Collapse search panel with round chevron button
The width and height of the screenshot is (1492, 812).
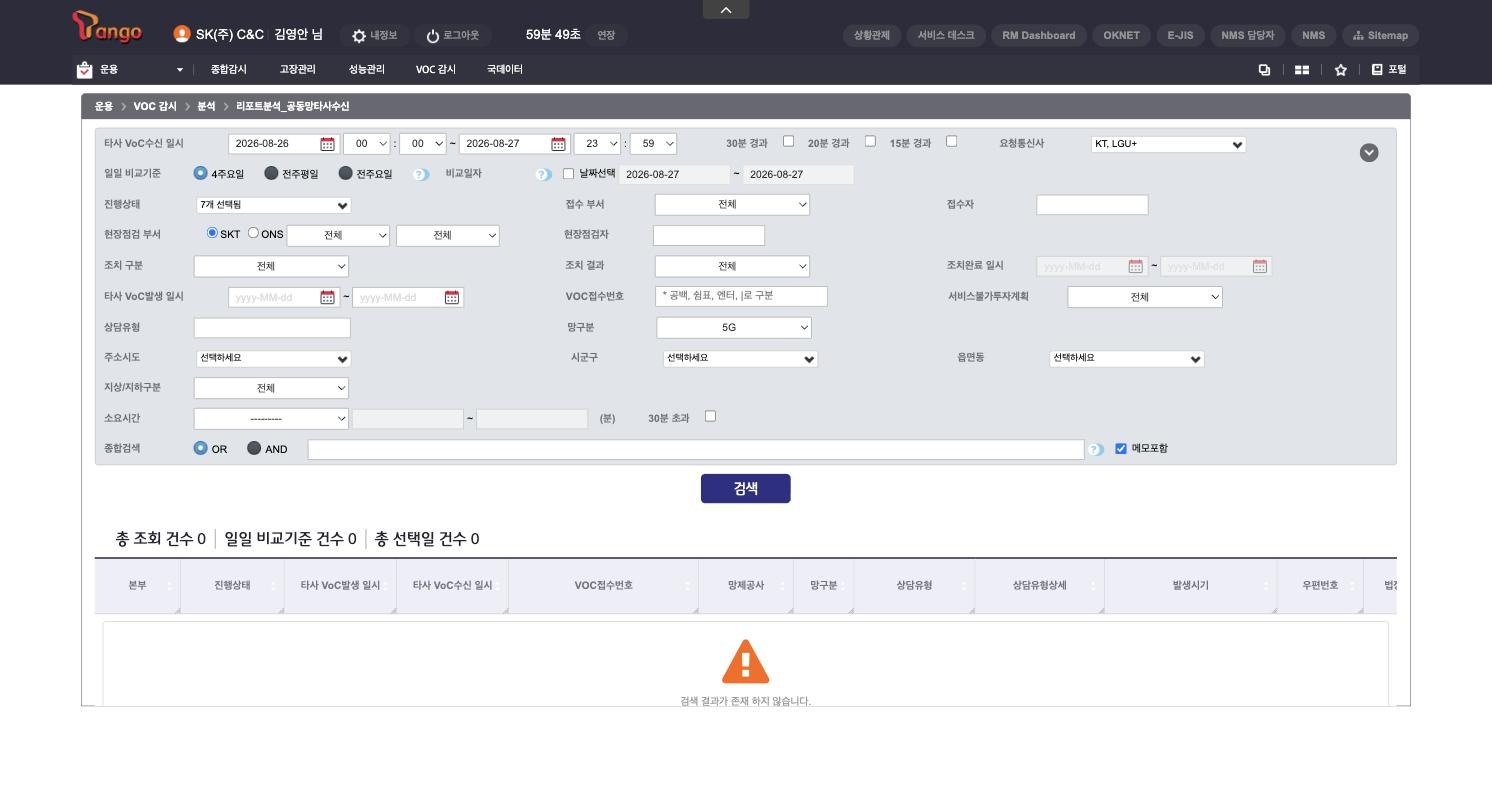click(1369, 152)
